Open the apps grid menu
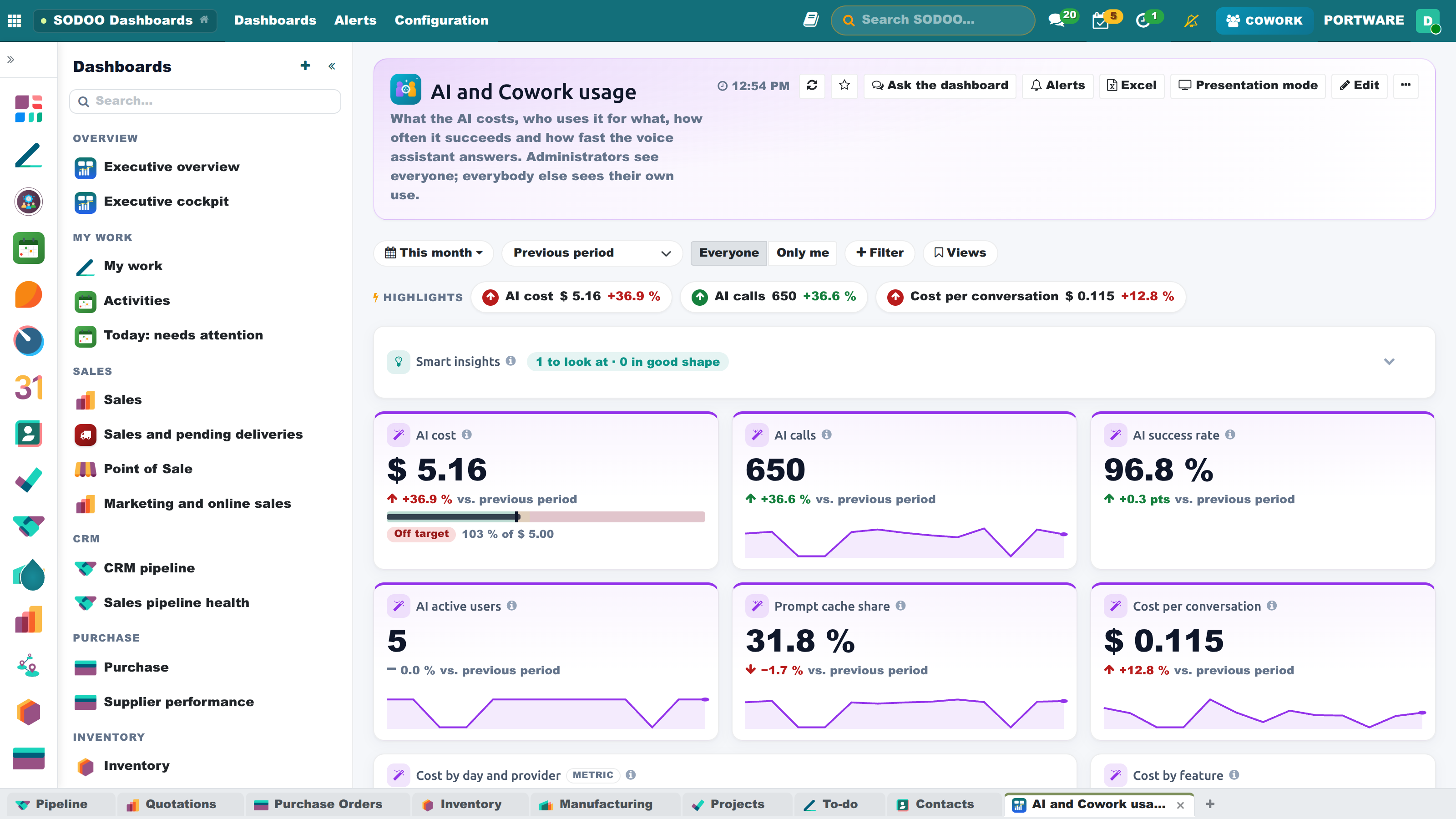 (15, 20)
